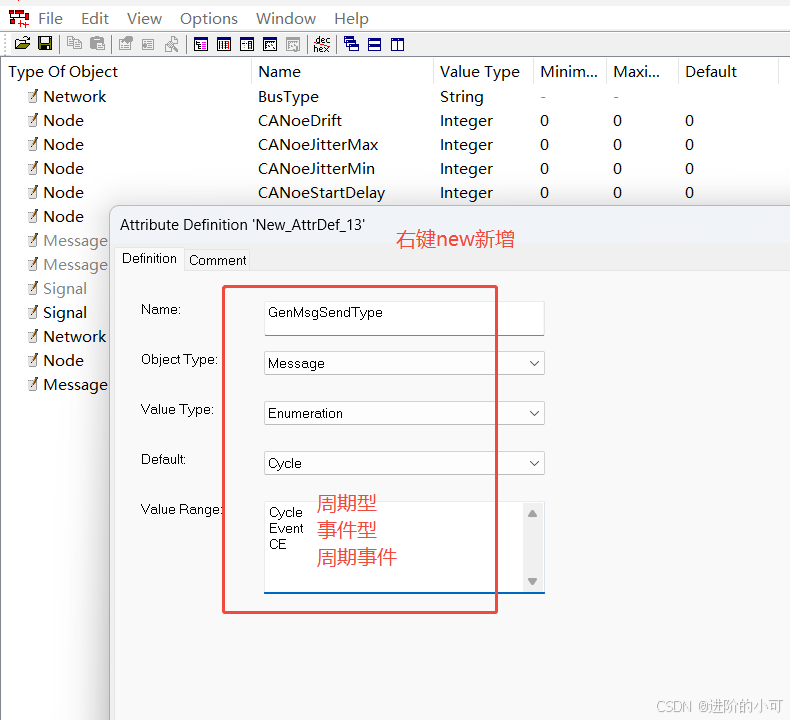This screenshot has height=720, width=790.
Task: Click the pencil icon of the CANoeStartDelay row
Action: pyautogui.click(x=33, y=192)
